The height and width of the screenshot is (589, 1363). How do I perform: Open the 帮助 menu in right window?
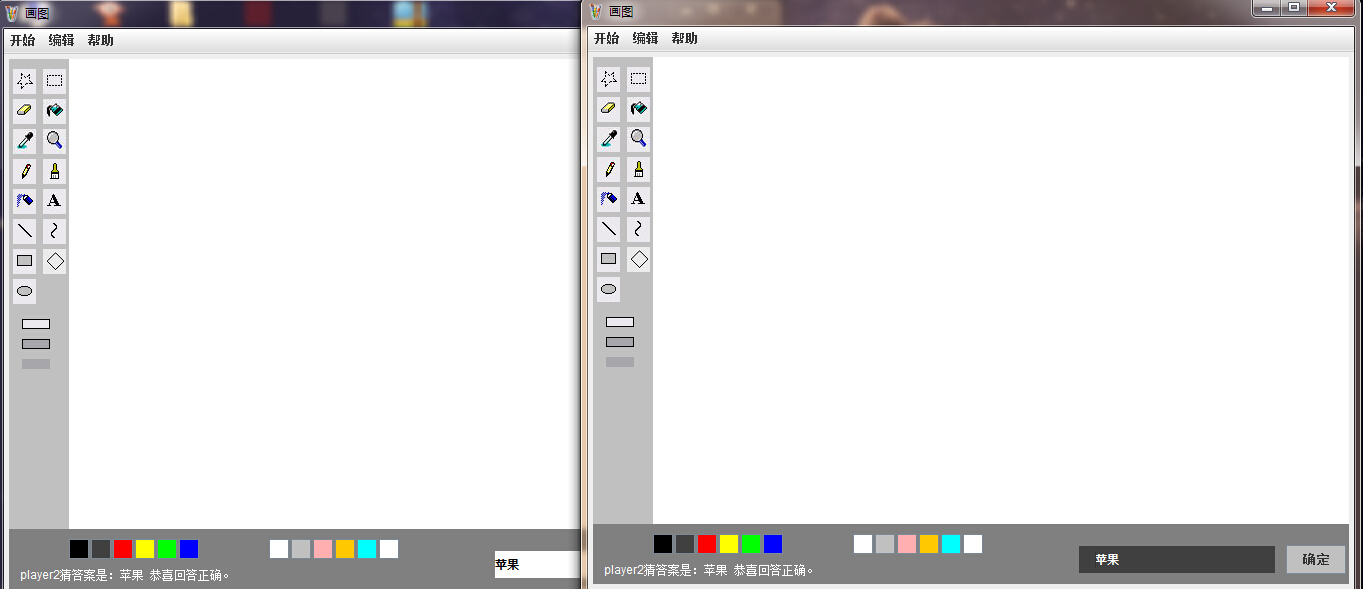tap(684, 38)
